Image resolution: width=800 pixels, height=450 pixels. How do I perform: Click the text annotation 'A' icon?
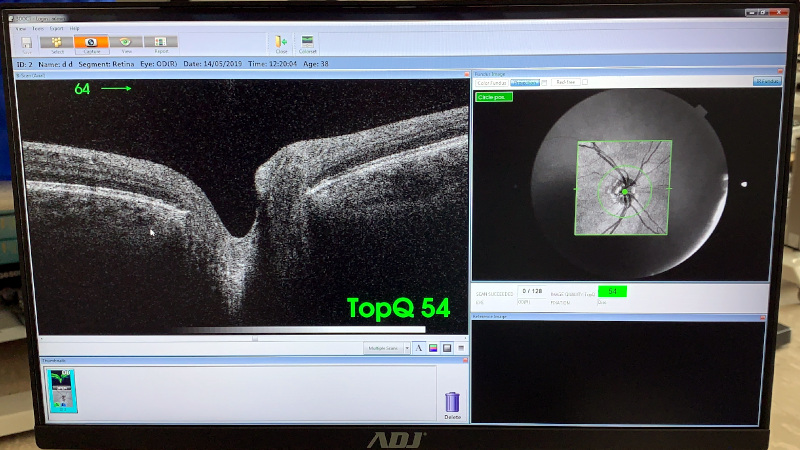coord(419,348)
